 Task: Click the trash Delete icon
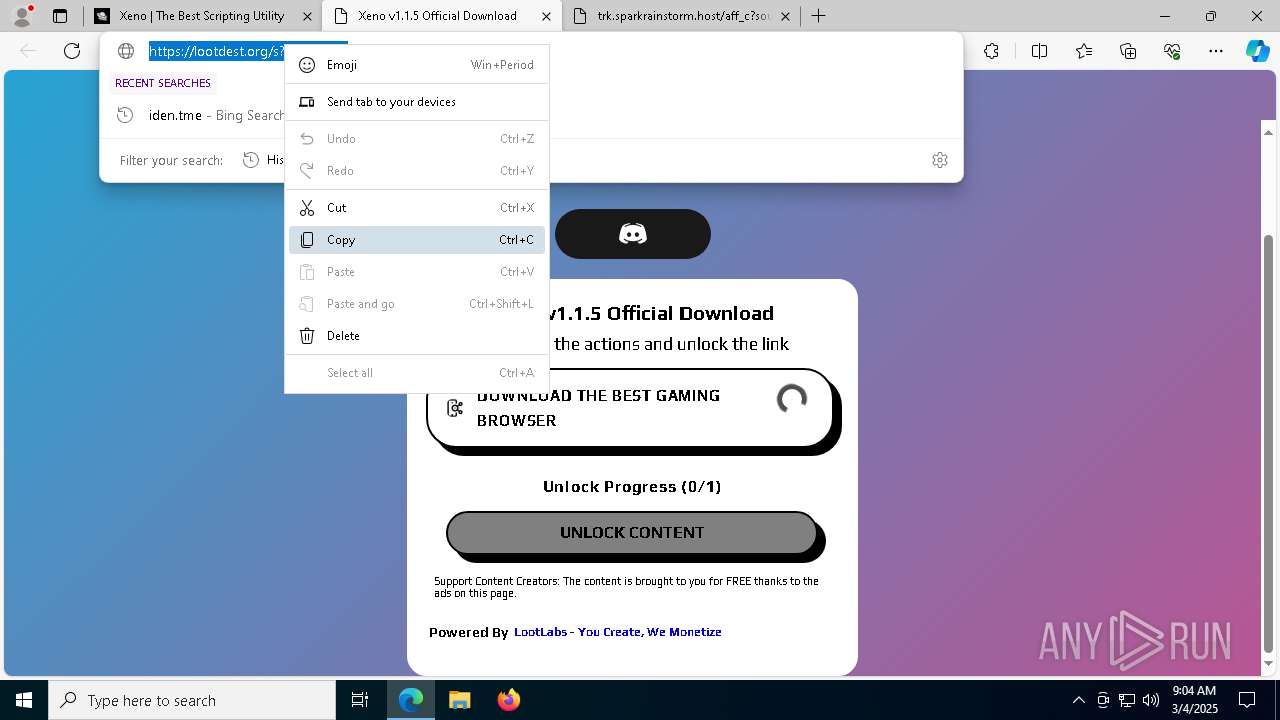(x=307, y=336)
